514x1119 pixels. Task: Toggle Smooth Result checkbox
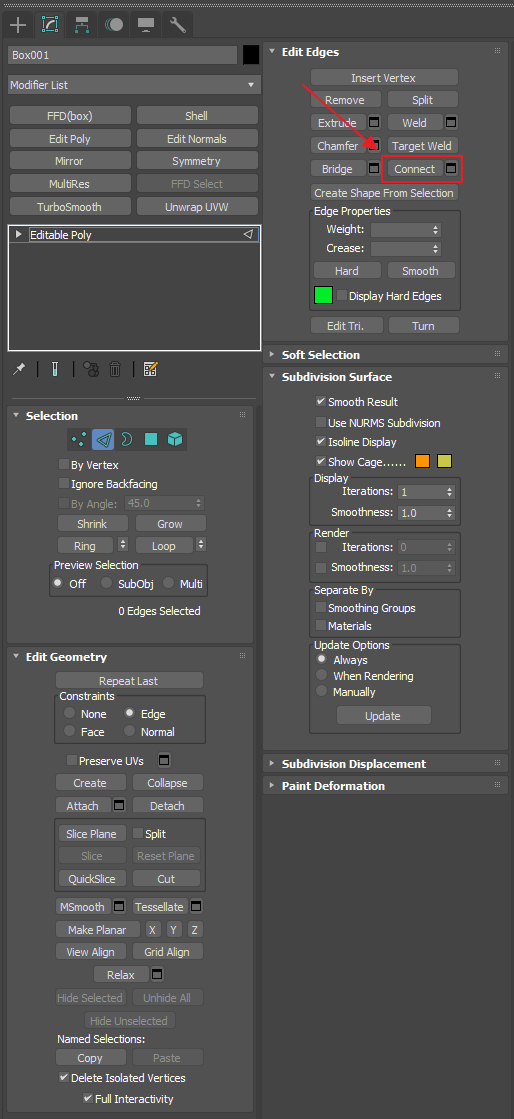point(321,402)
